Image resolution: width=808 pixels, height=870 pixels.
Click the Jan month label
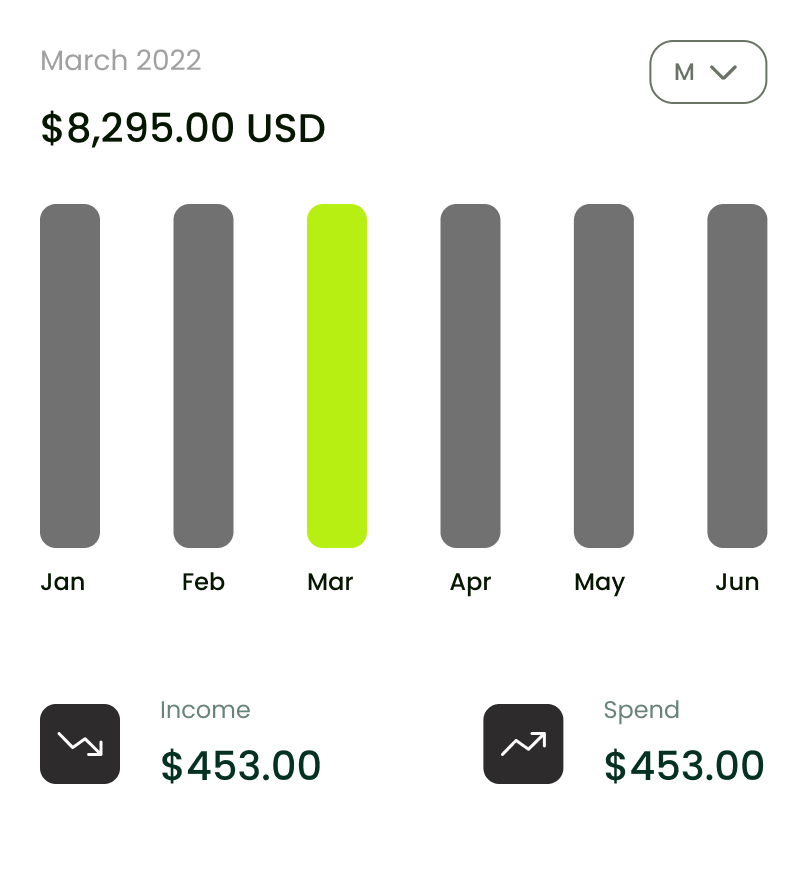click(63, 582)
